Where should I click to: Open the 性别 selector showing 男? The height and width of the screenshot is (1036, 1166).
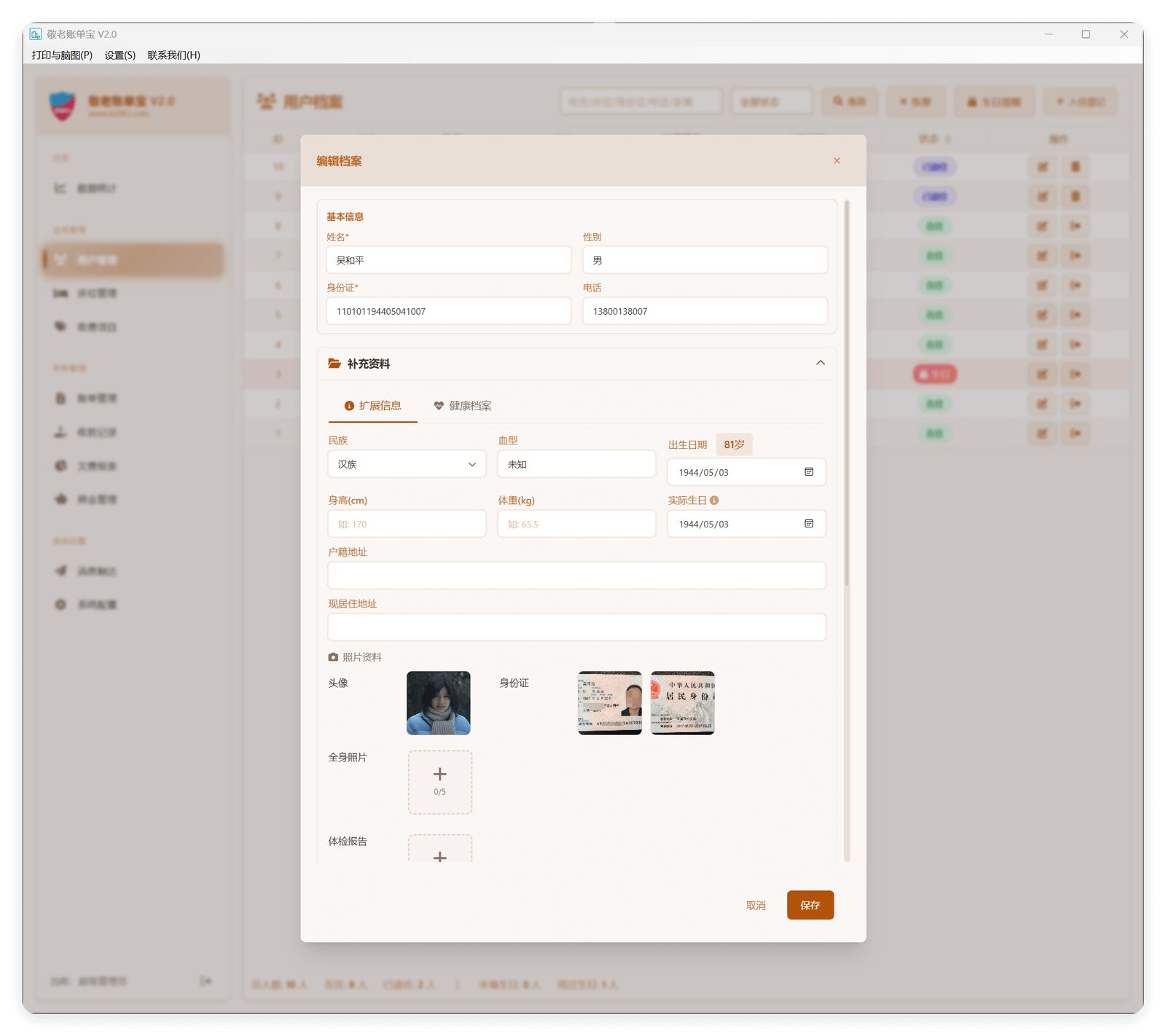click(704, 260)
